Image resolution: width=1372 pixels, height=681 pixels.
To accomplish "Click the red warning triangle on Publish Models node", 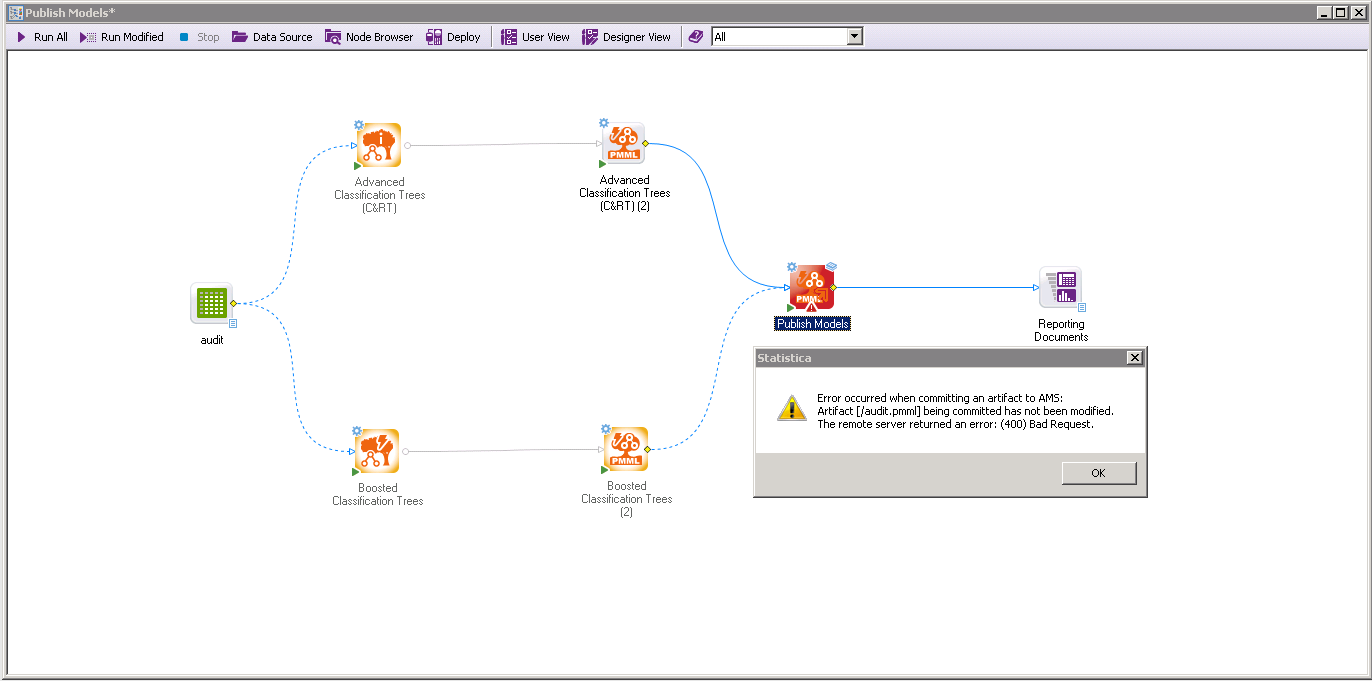I will pos(811,307).
